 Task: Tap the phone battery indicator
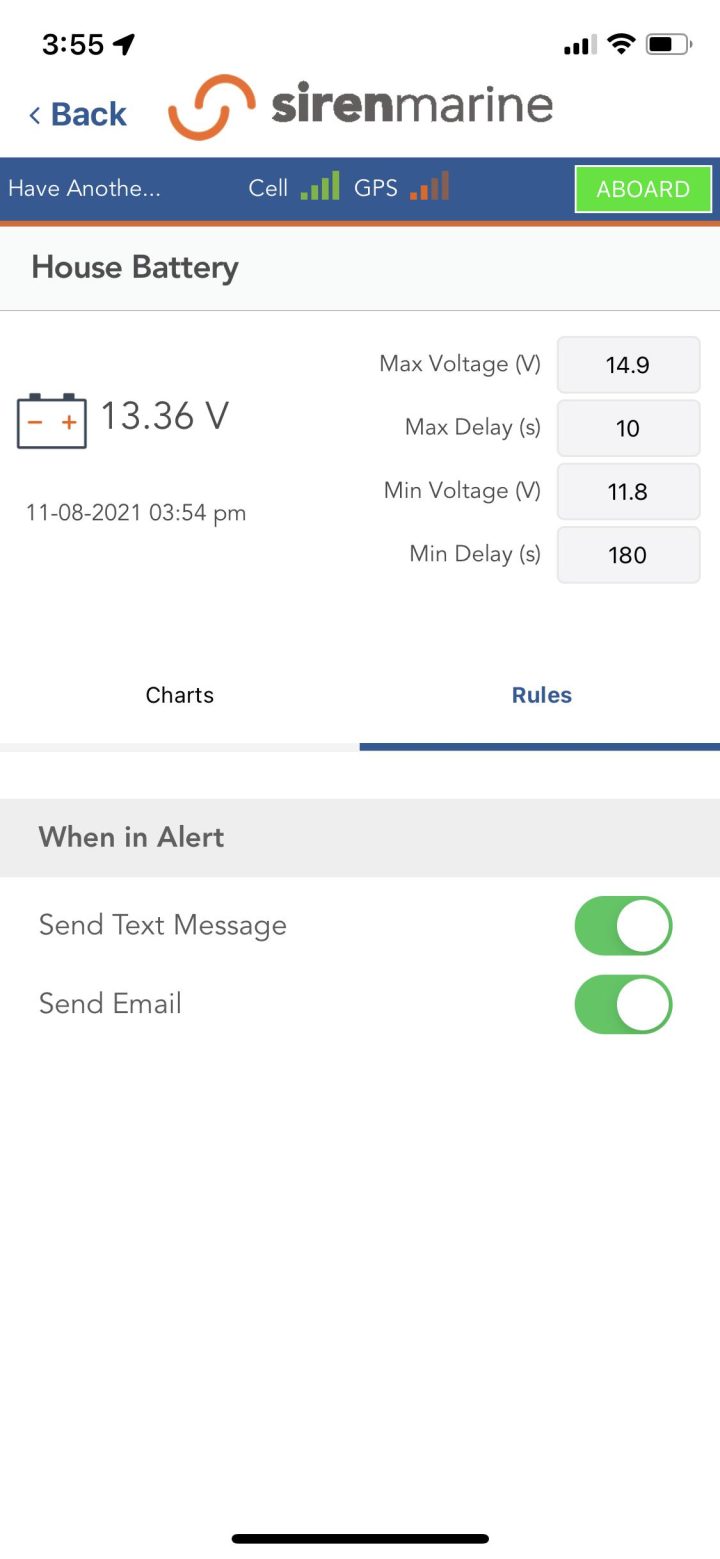668,44
